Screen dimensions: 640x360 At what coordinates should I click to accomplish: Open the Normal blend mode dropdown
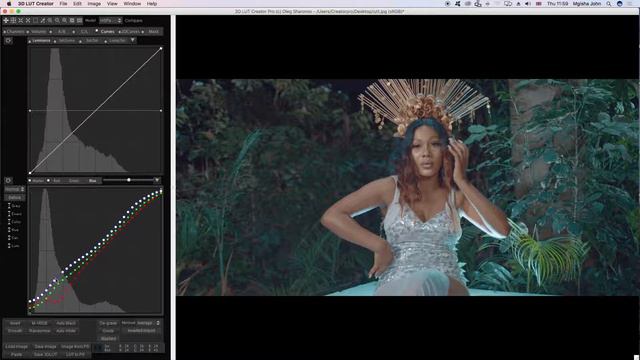15,189
